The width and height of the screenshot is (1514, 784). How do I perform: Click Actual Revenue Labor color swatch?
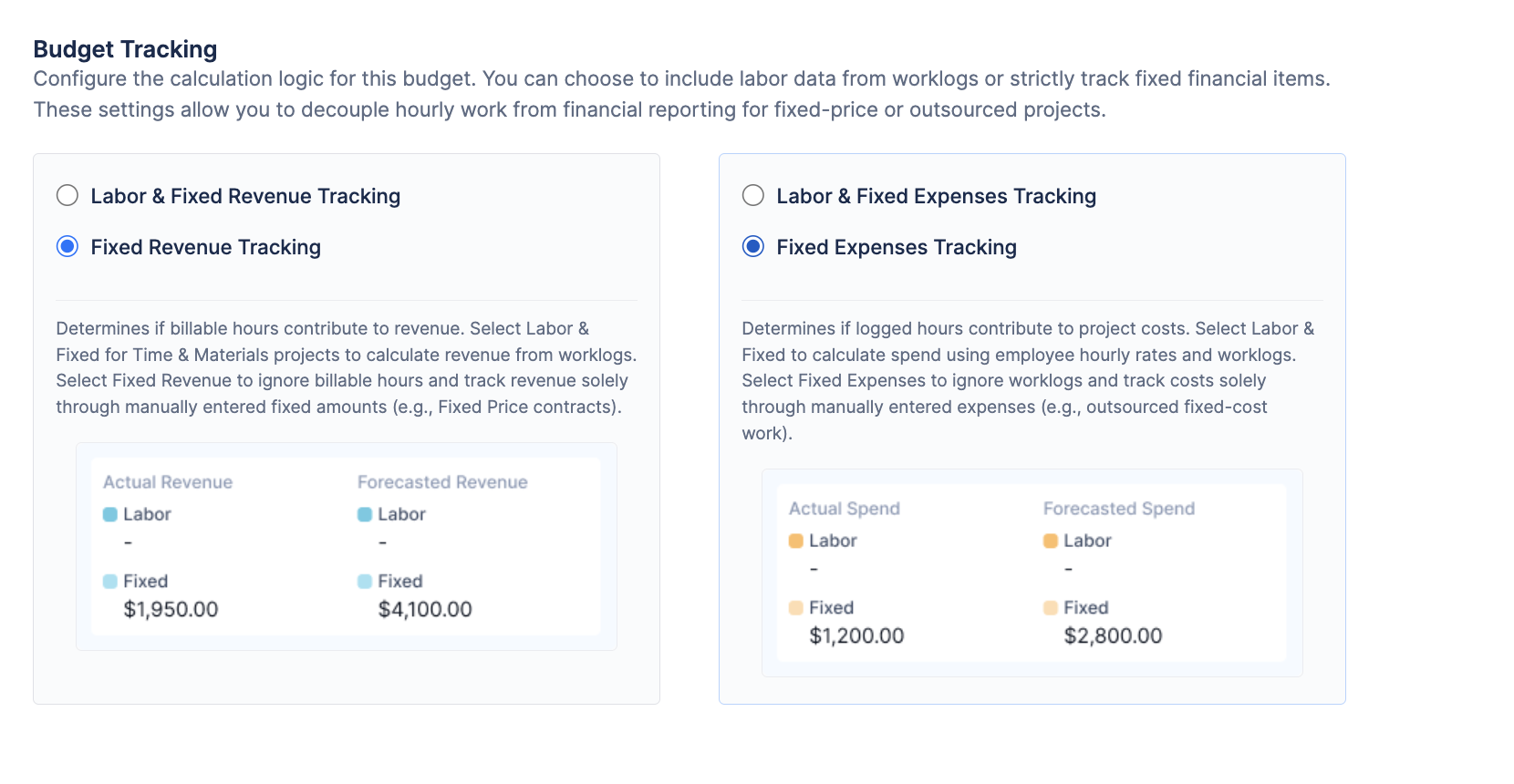110,514
